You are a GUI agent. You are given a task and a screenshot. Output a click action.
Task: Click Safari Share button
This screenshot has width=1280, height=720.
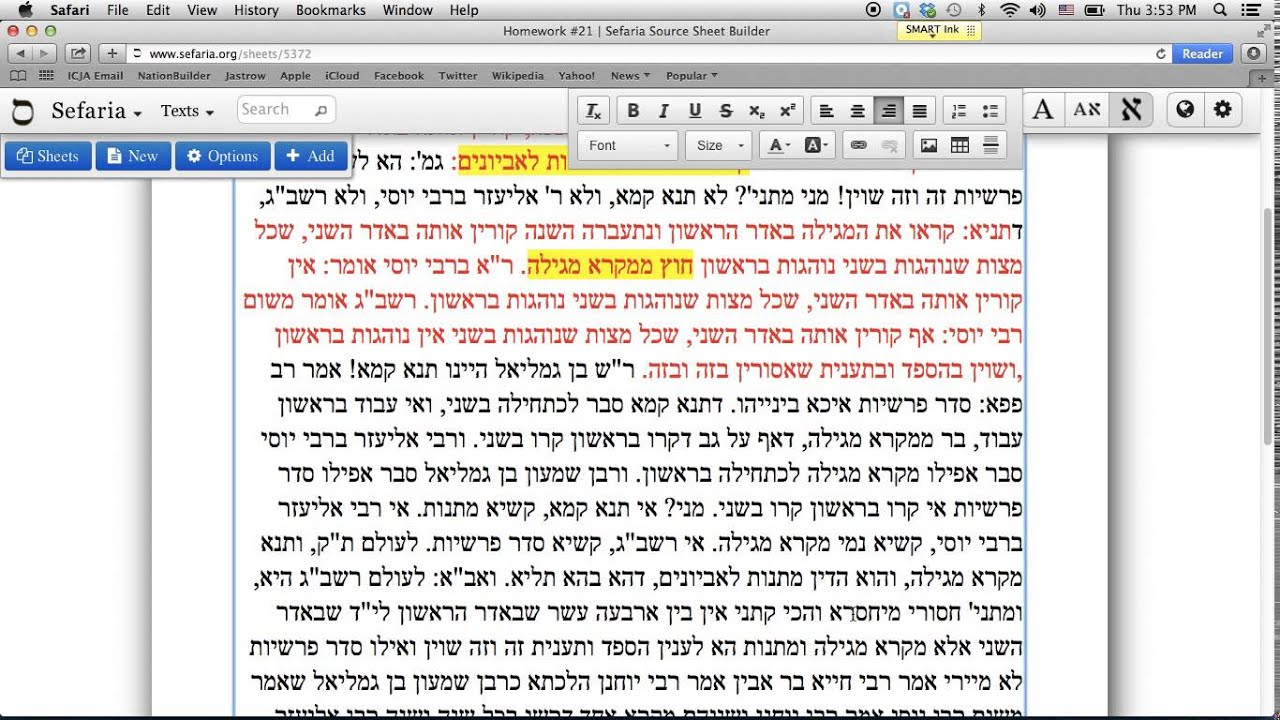[78, 54]
